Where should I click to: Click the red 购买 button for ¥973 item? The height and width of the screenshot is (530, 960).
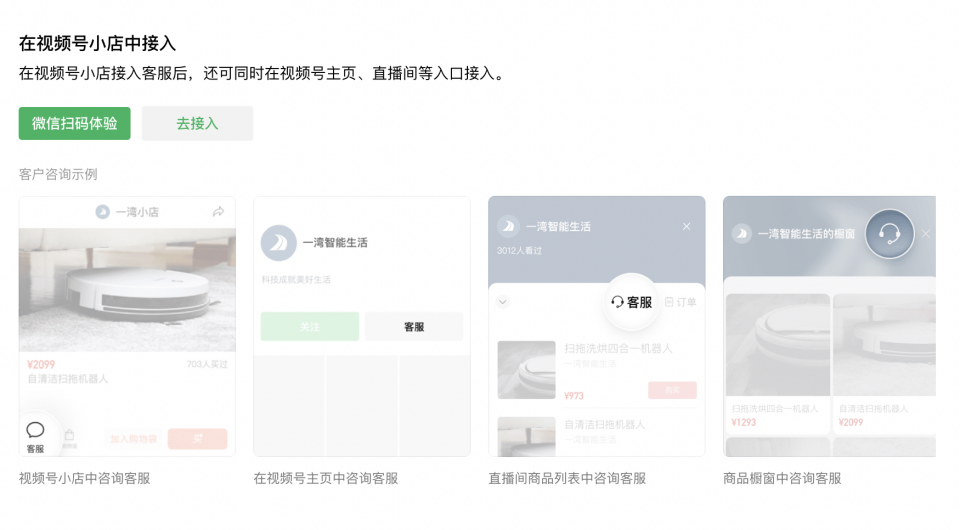click(672, 390)
